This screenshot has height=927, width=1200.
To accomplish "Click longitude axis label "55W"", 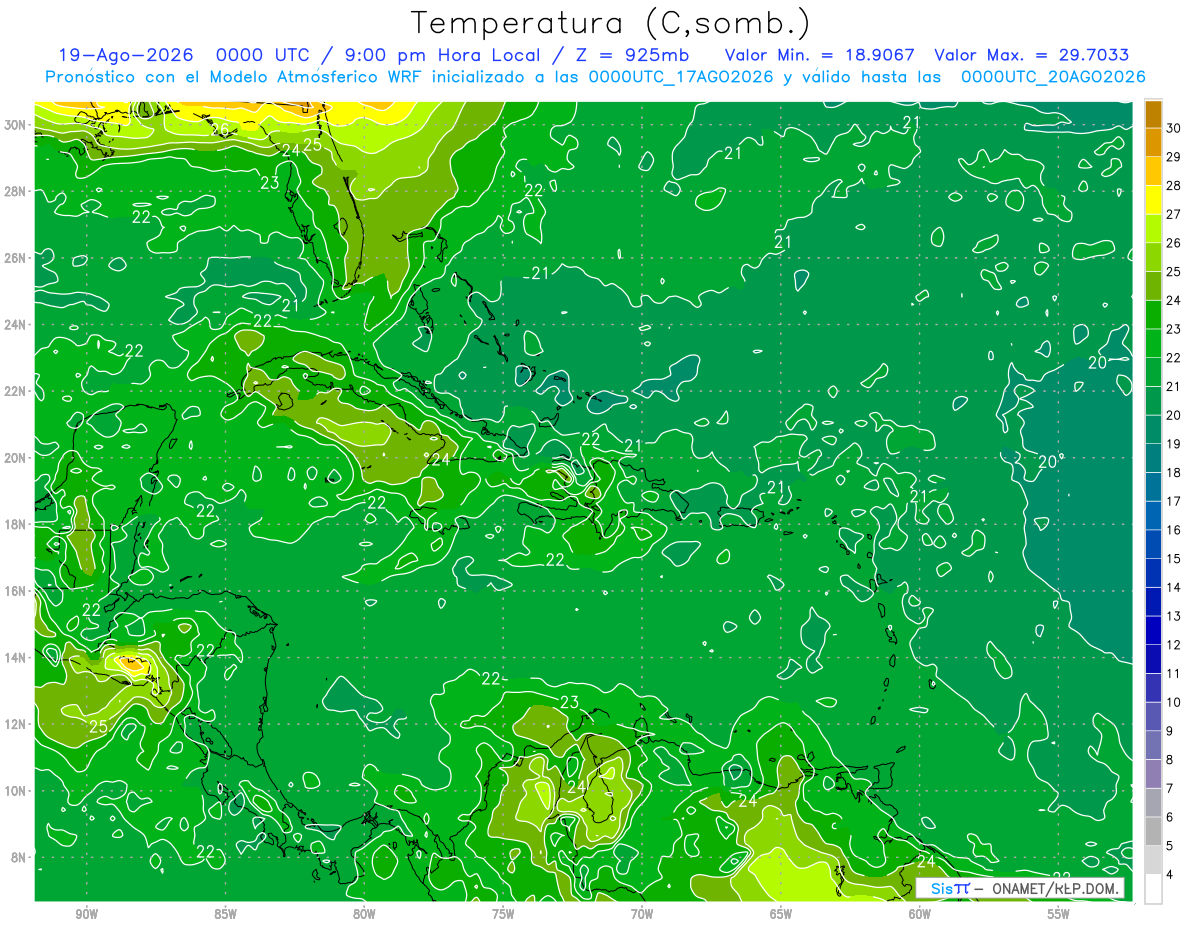I will [1059, 914].
